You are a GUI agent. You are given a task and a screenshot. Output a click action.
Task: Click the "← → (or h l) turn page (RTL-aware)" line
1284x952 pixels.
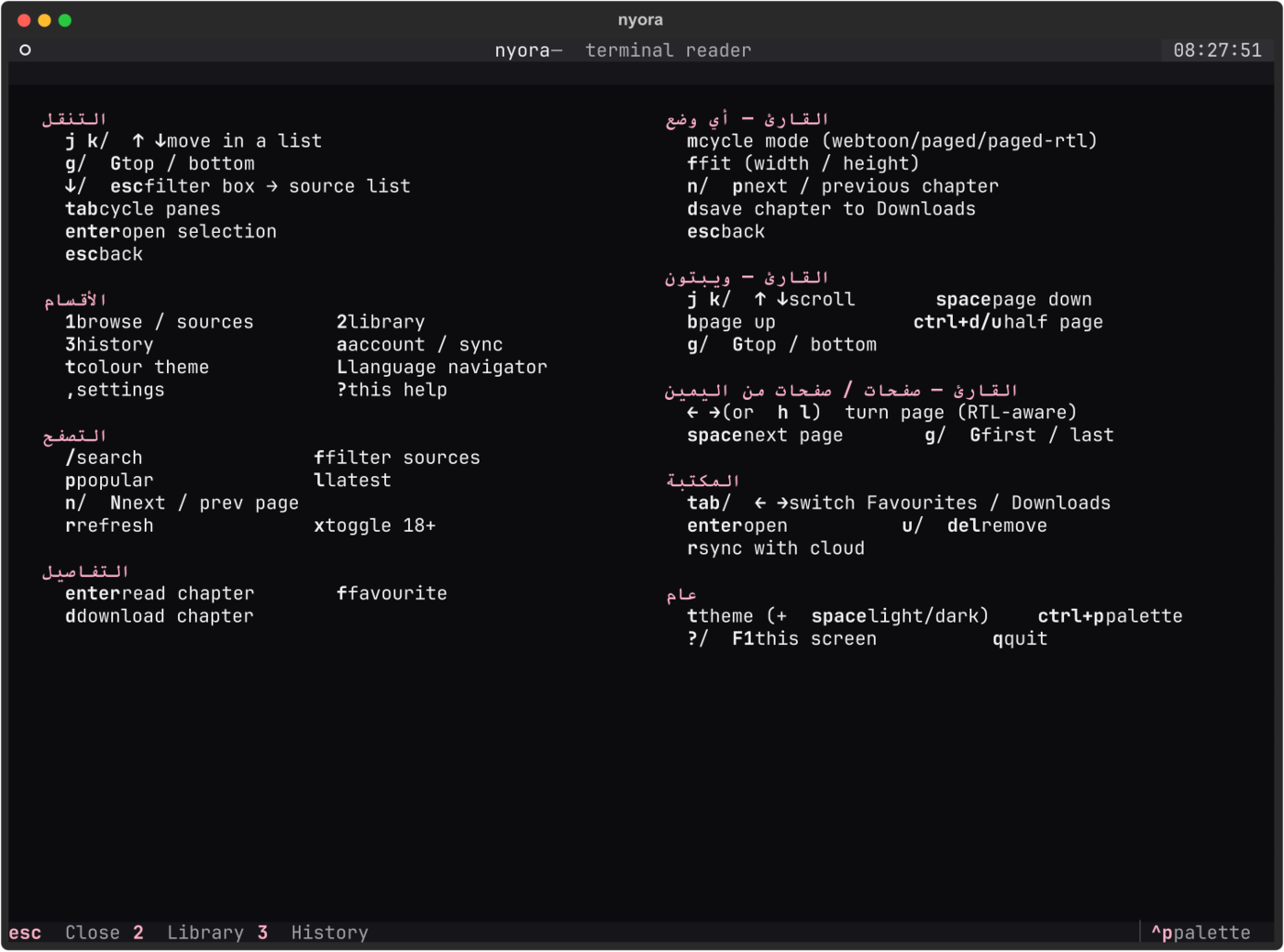tap(881, 413)
